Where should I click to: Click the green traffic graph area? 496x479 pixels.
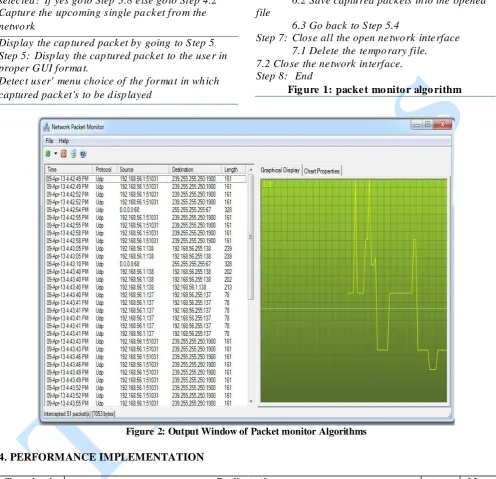353,290
